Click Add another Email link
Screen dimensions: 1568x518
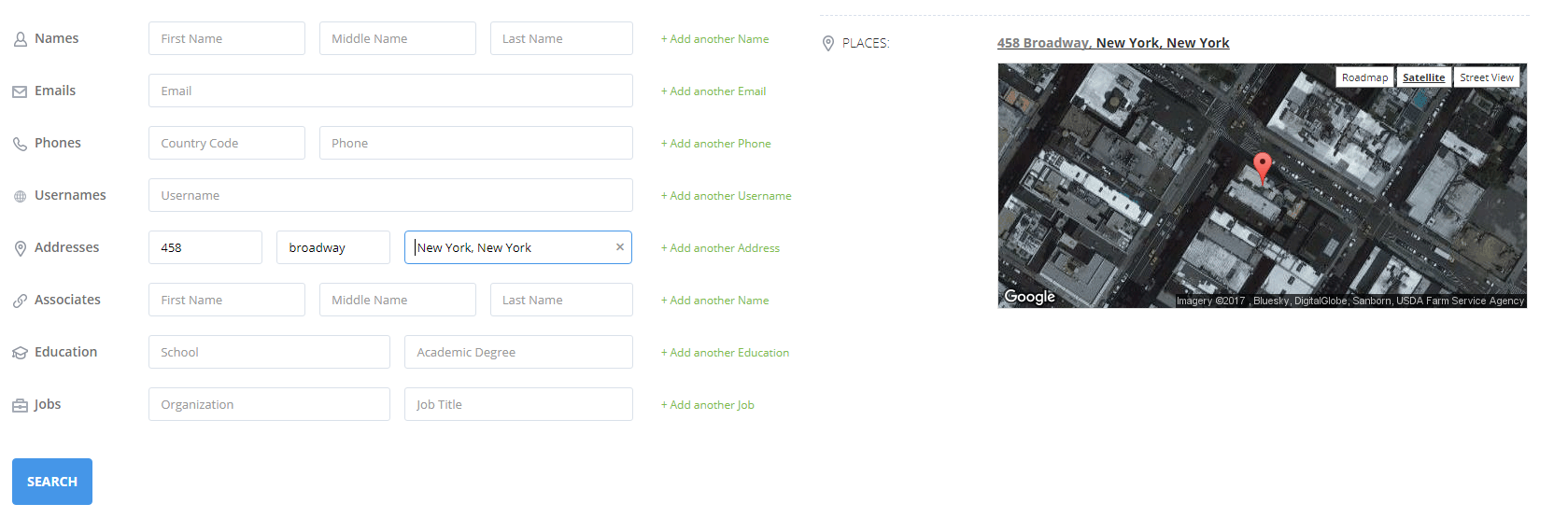(x=713, y=91)
